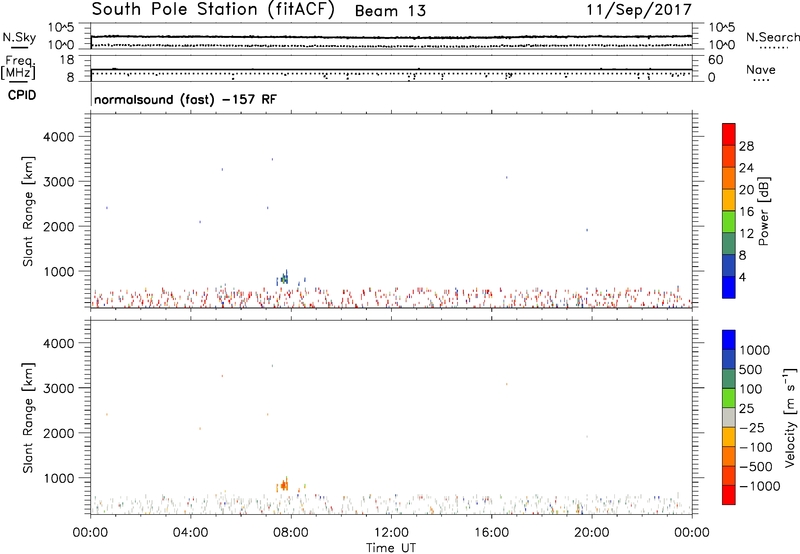
Task: Click the "20:00" time tick label
Action: 592,533
